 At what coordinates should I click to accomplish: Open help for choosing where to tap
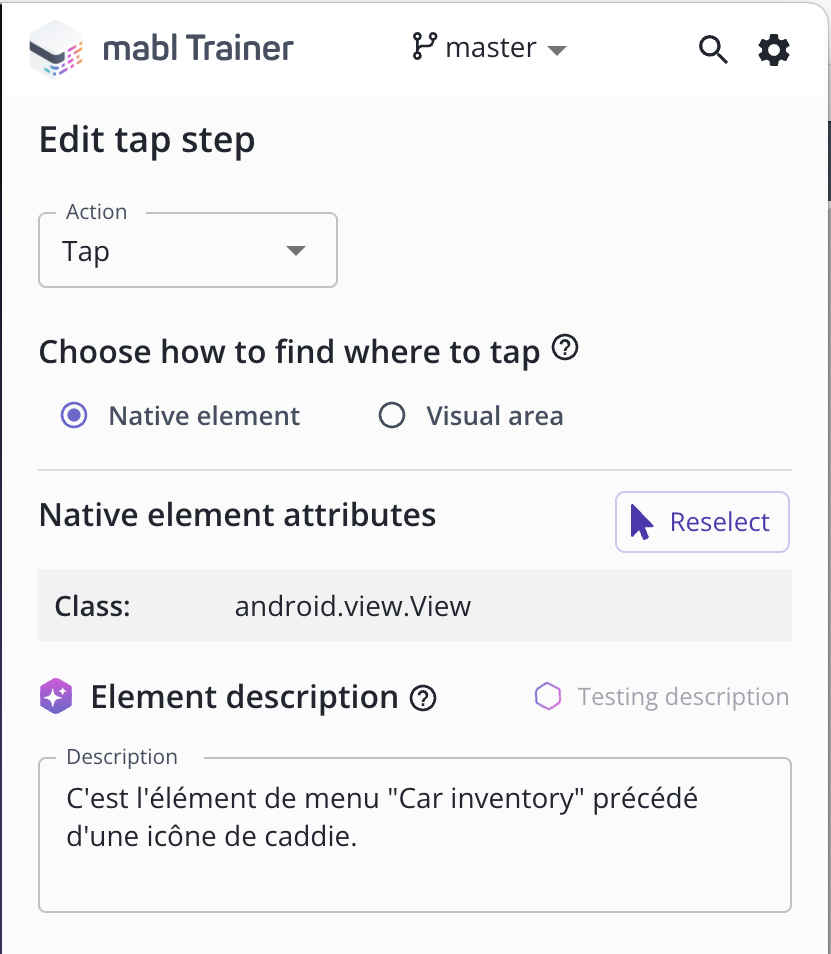tap(565, 347)
